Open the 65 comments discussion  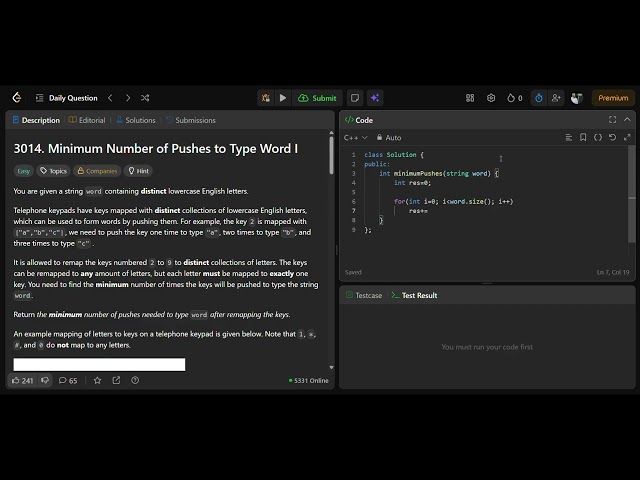pos(68,380)
